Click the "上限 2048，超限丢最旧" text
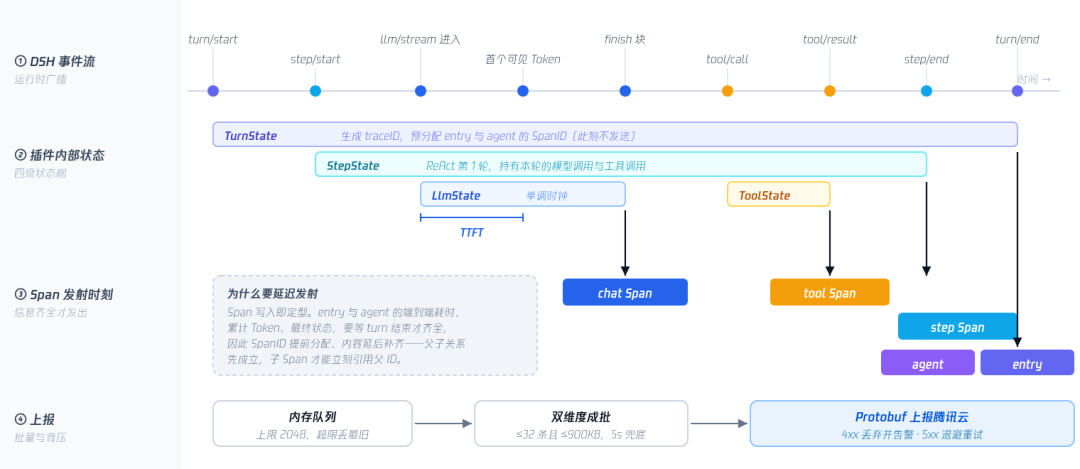Image resolution: width=1080 pixels, height=469 pixels. (x=312, y=435)
